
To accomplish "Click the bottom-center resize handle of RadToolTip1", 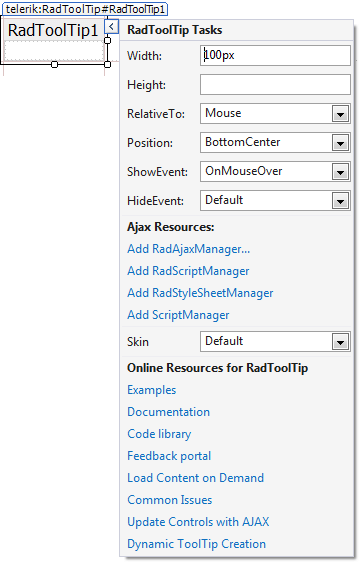I will coord(54,64).
